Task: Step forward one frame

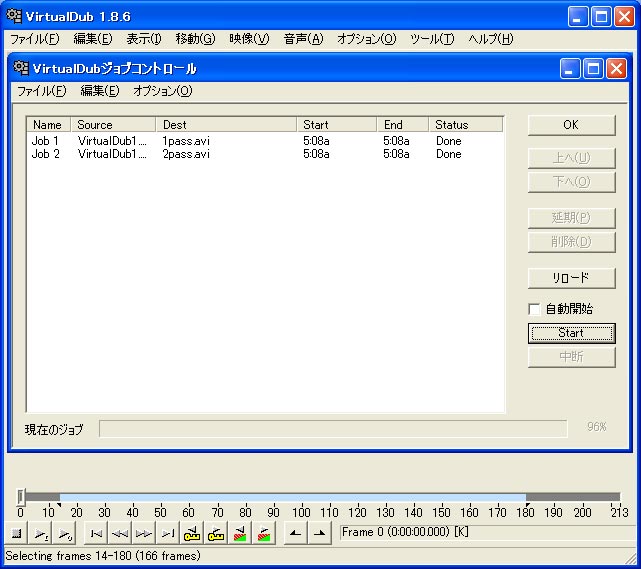Action: pyautogui.click(x=144, y=533)
